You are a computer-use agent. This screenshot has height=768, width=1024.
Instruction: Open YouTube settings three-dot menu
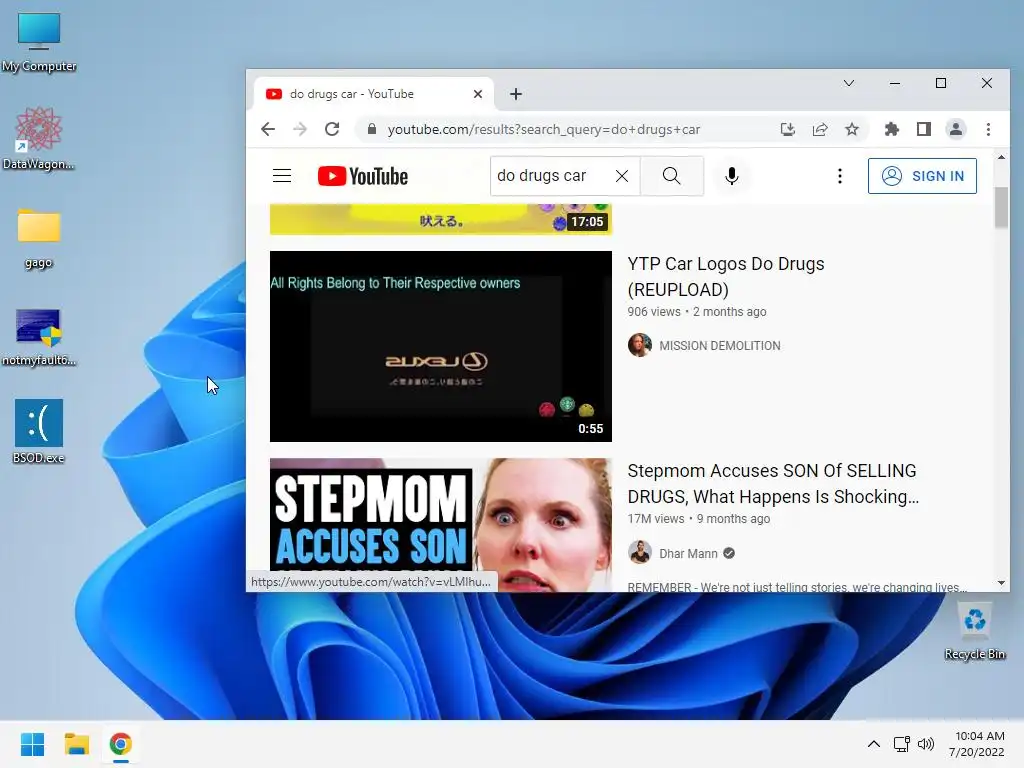[x=840, y=176]
